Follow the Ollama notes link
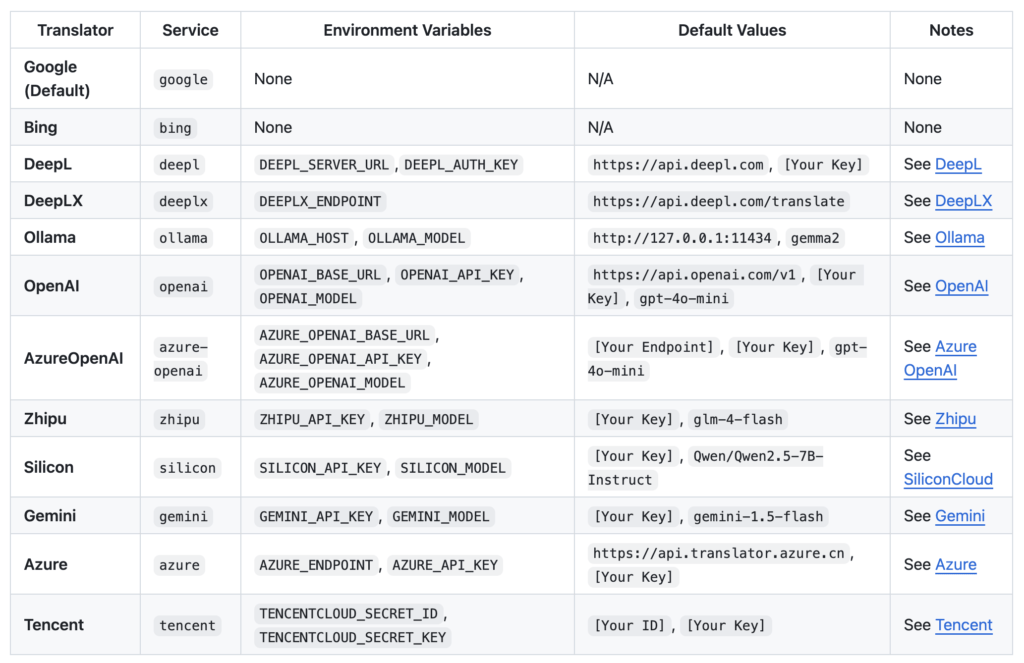This screenshot has width=1024, height=663. [x=959, y=238]
